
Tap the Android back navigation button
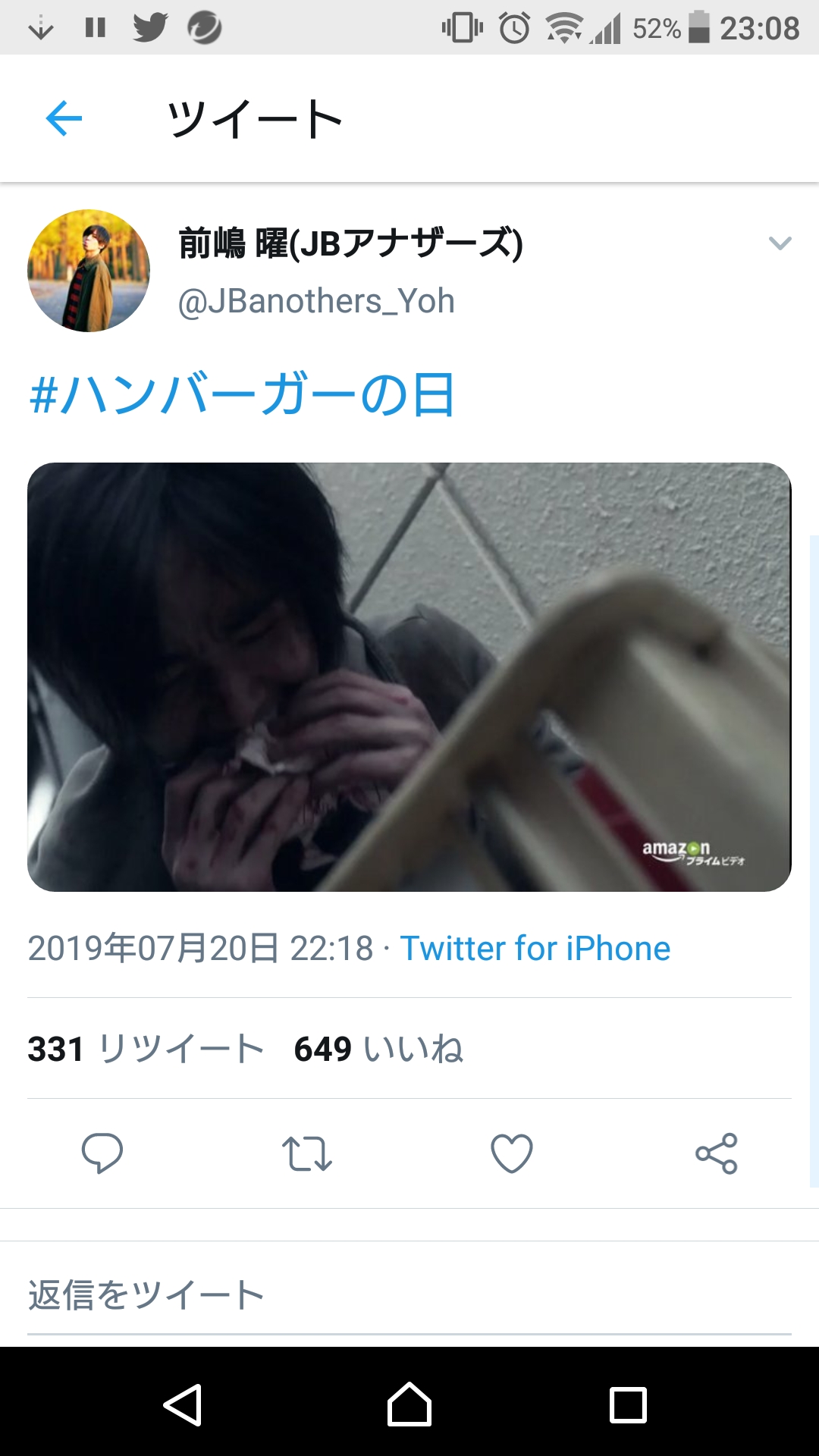(x=183, y=1405)
